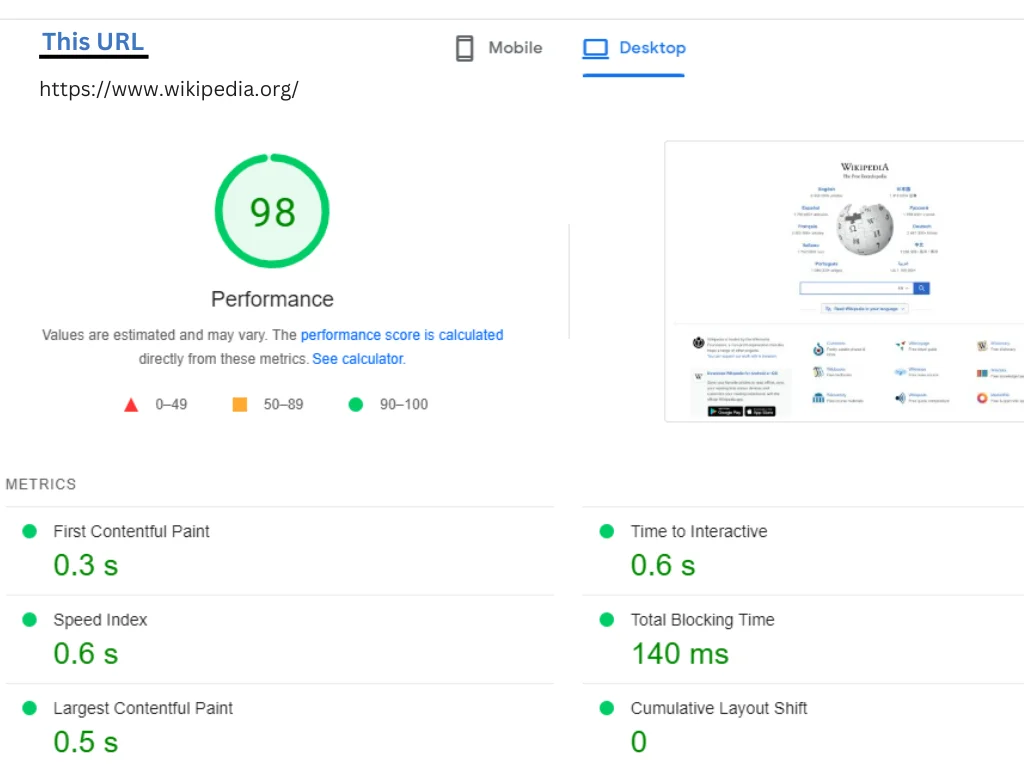Select the Cumulative Layout Shift label
This screenshot has width=1024, height=768.
tap(719, 709)
